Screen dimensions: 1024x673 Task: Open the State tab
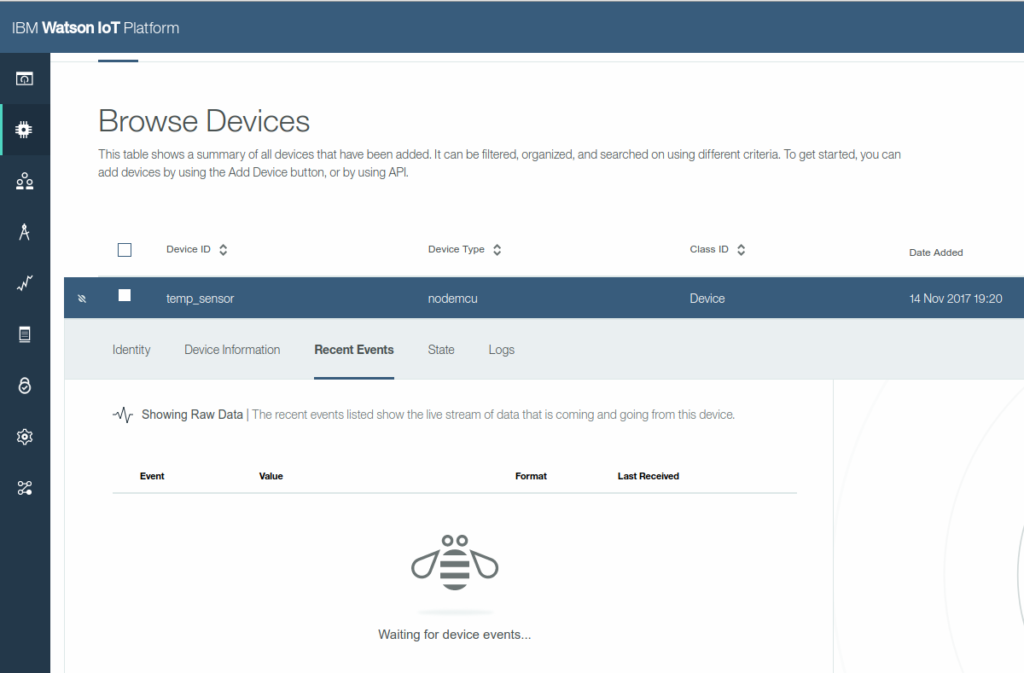click(x=441, y=350)
